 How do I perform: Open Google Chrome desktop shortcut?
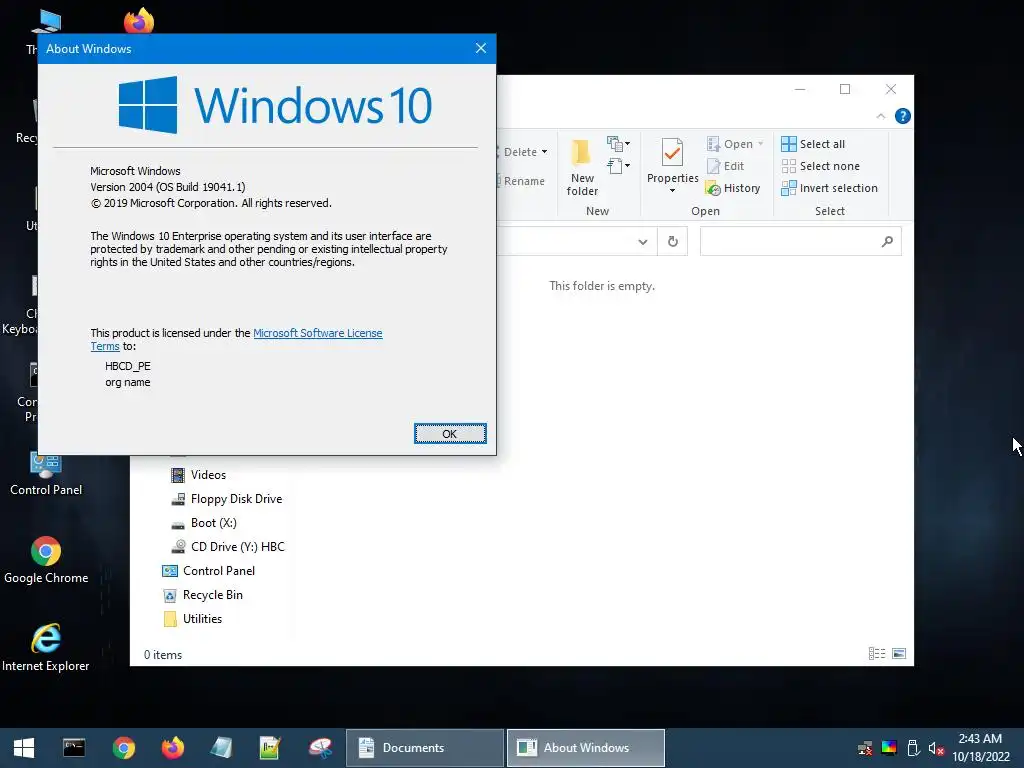click(x=46, y=560)
